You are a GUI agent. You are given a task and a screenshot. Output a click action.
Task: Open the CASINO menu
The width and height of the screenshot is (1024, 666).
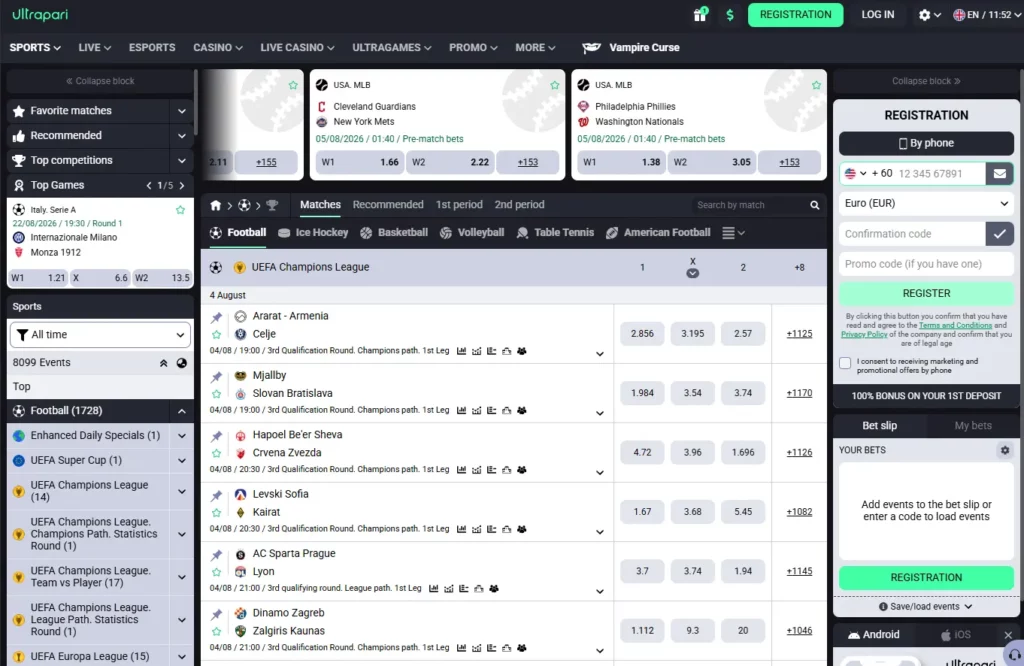click(x=217, y=48)
